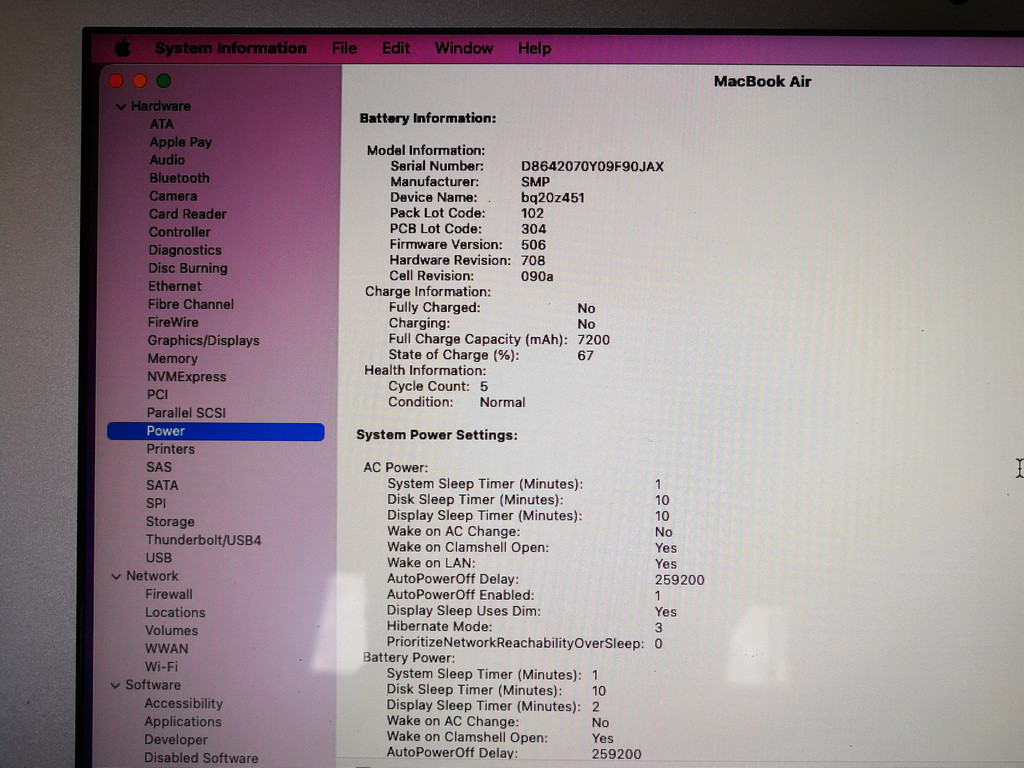Select Camera in the sidebar
The height and width of the screenshot is (768, 1024).
(173, 196)
